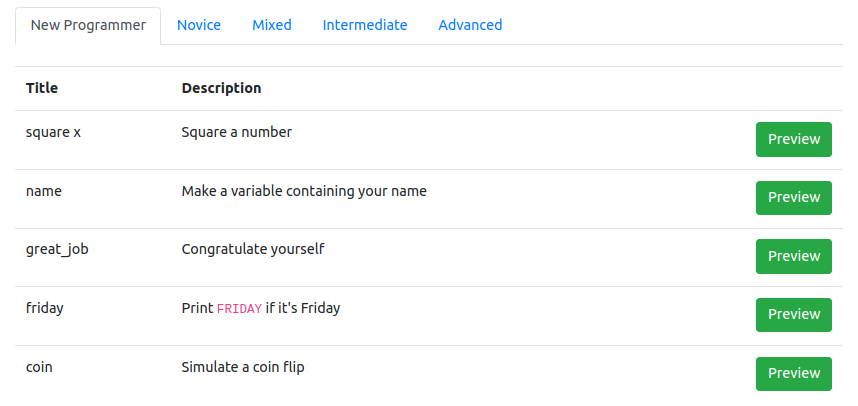Go to the Advanced tab
Screen dimensions: 858x406
(470, 25)
